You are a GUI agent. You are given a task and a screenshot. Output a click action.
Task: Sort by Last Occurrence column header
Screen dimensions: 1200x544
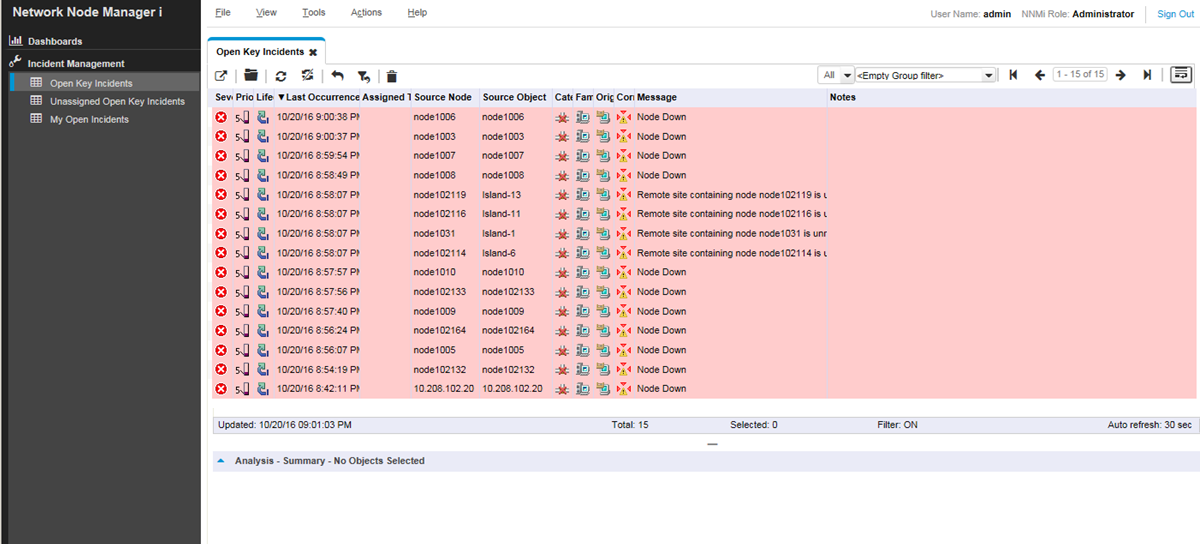click(x=318, y=97)
